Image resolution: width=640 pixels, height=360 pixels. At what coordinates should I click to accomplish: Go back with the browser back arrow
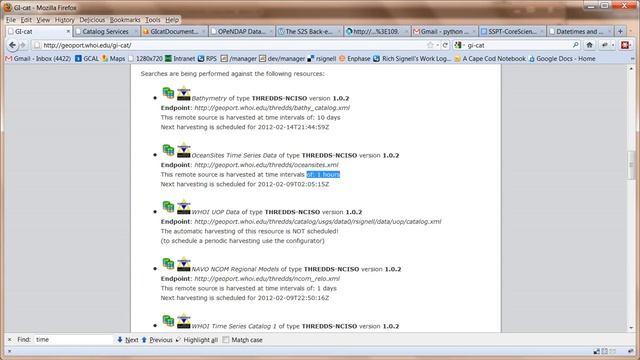point(13,45)
